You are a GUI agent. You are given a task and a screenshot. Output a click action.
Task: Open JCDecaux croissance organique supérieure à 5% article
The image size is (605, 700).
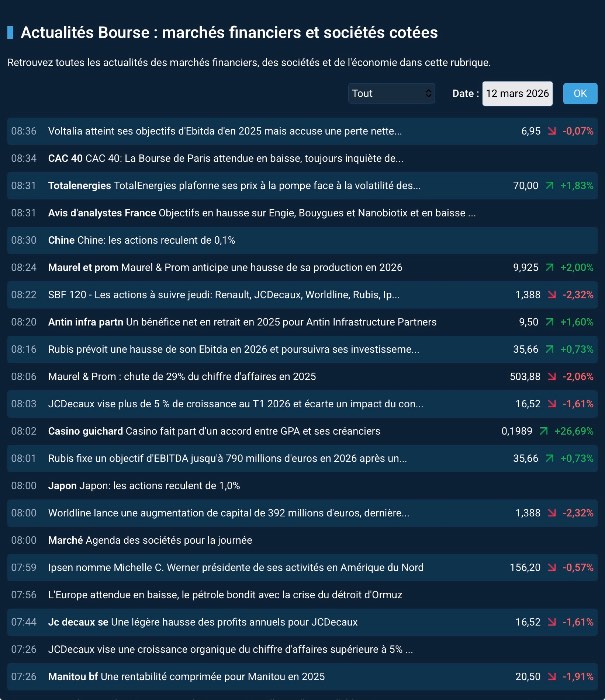pos(230,649)
